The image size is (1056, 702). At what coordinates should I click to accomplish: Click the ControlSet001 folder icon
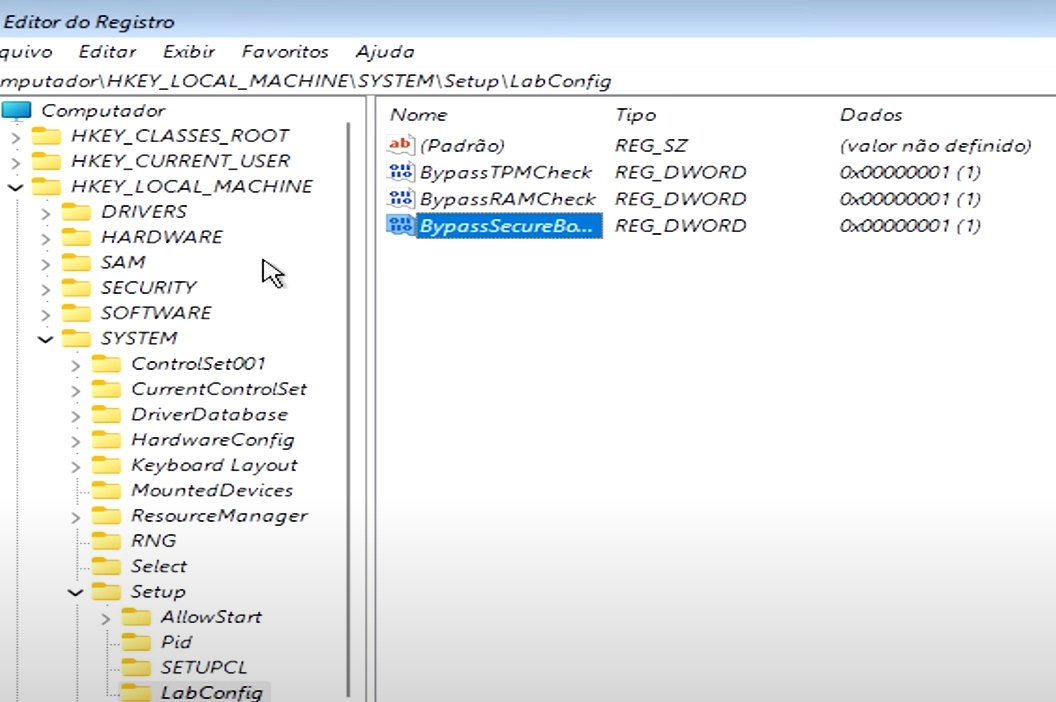click(x=106, y=364)
